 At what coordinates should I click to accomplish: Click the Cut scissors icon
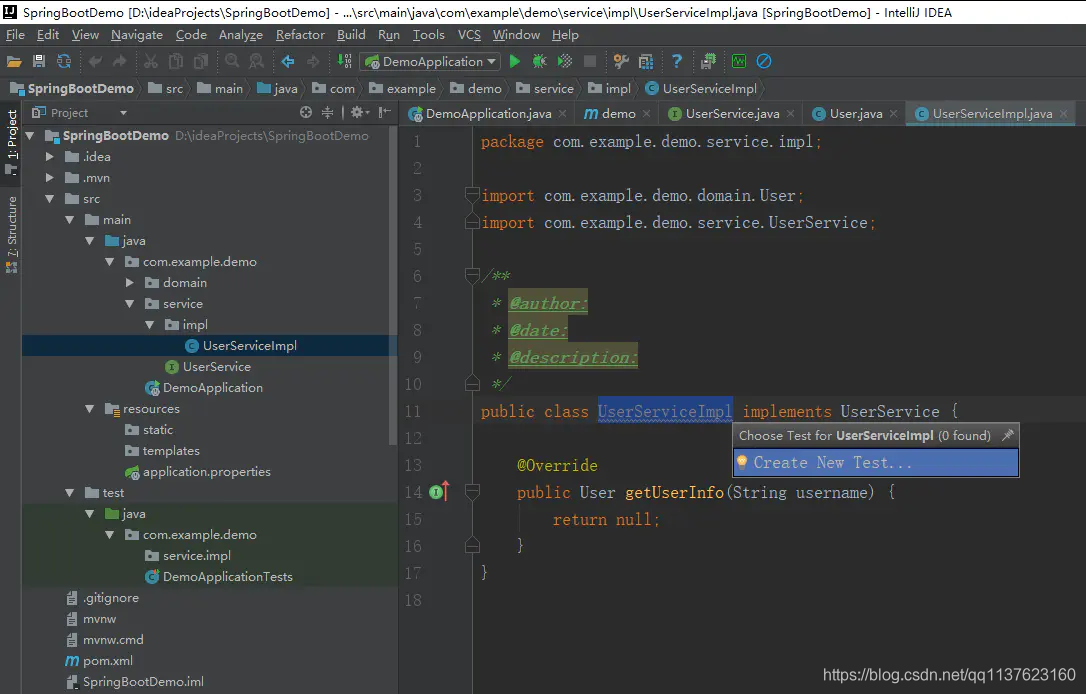150,62
